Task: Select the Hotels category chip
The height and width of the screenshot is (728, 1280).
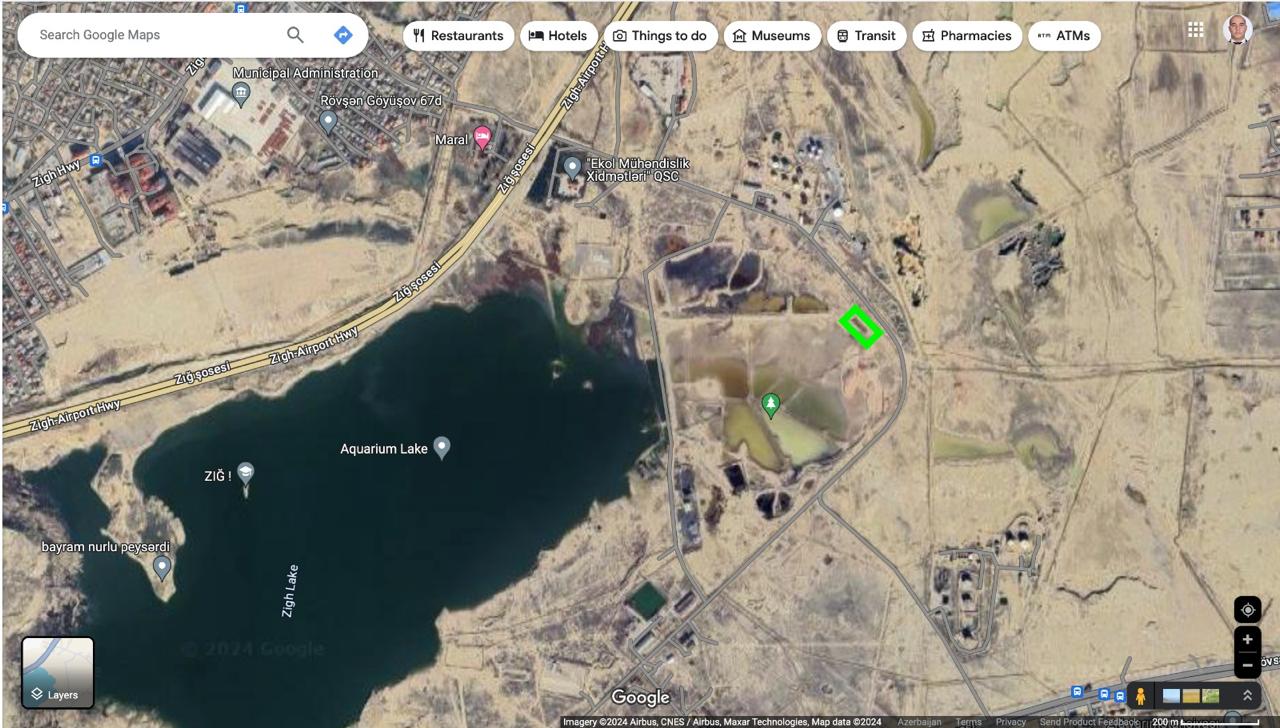Action: 558,36
